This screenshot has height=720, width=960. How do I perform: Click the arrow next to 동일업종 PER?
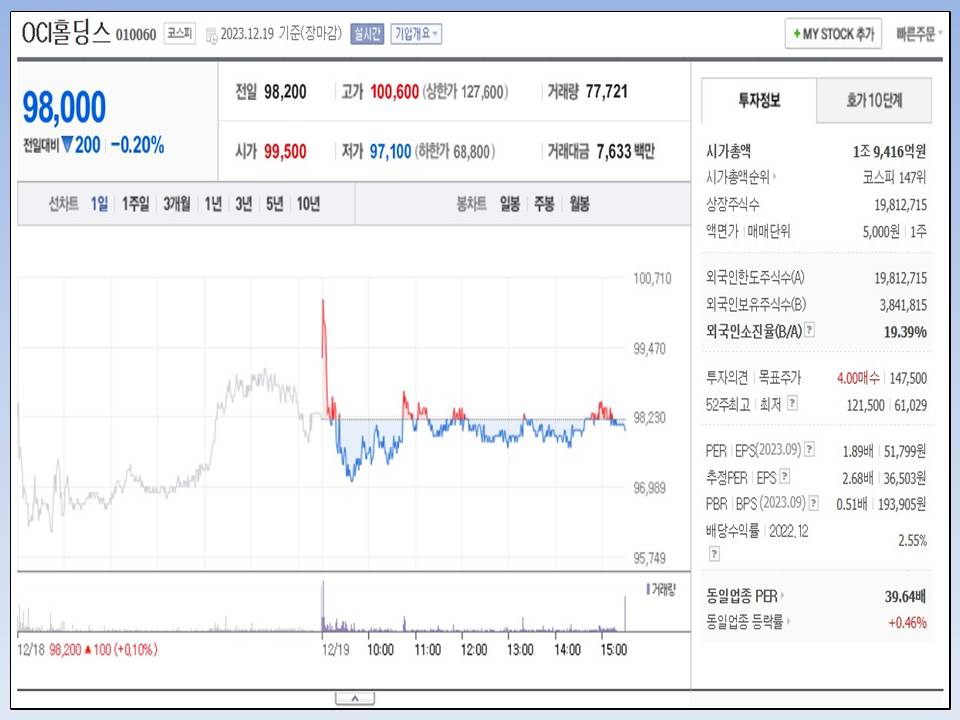[782, 595]
